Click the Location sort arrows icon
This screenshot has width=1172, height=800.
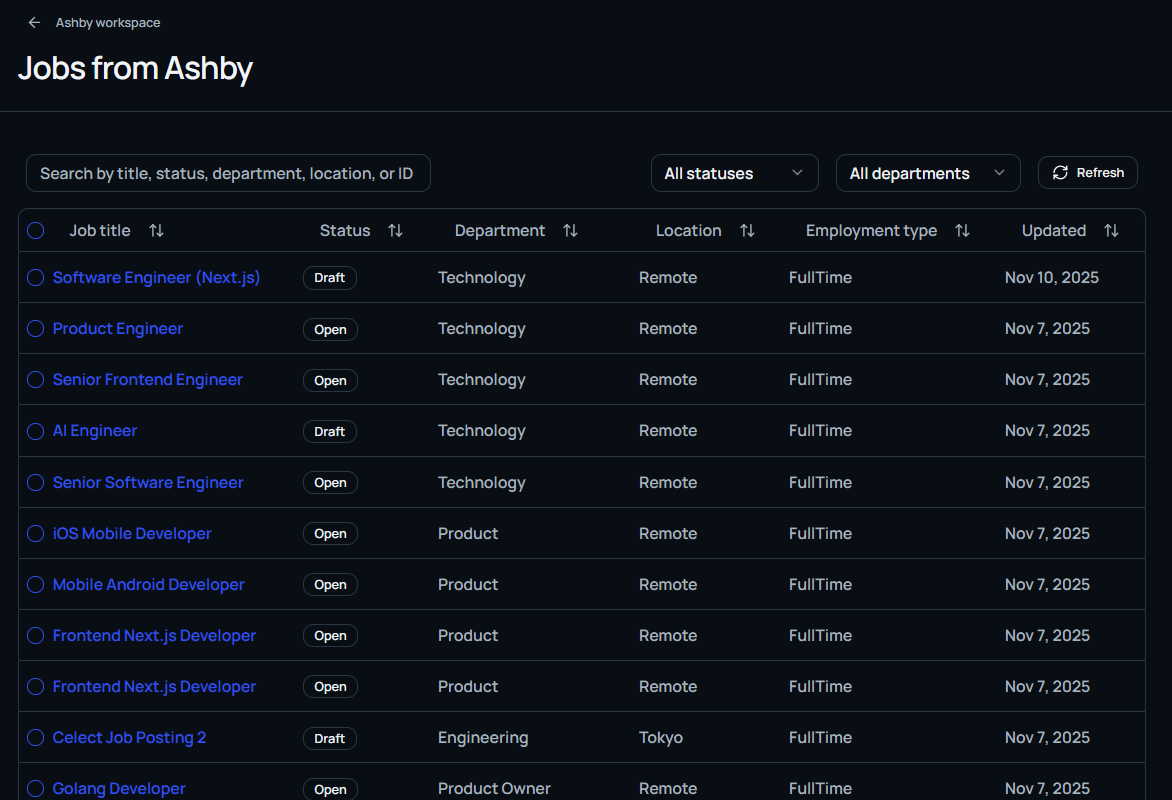click(747, 231)
